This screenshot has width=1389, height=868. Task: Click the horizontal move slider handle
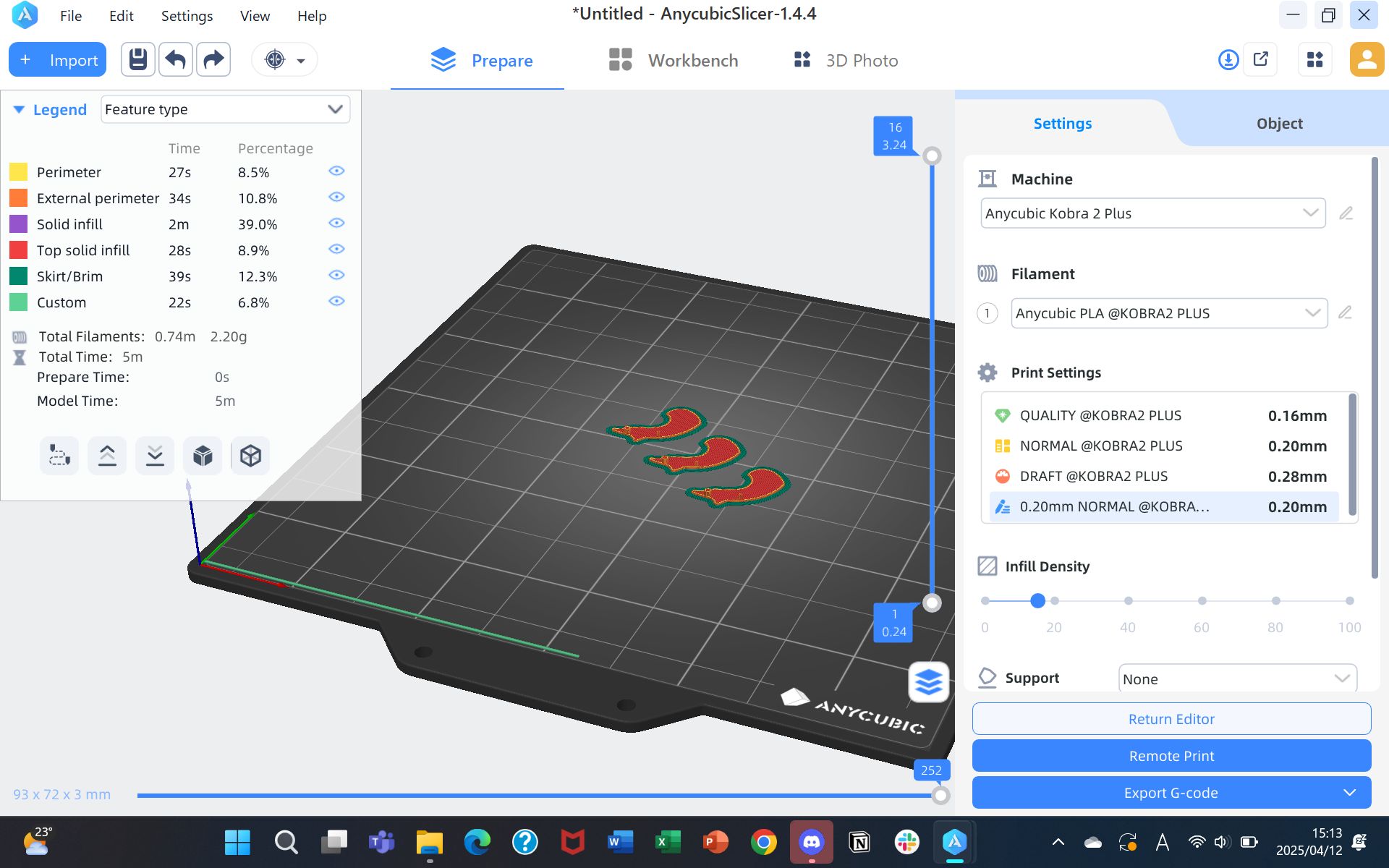tap(940, 795)
